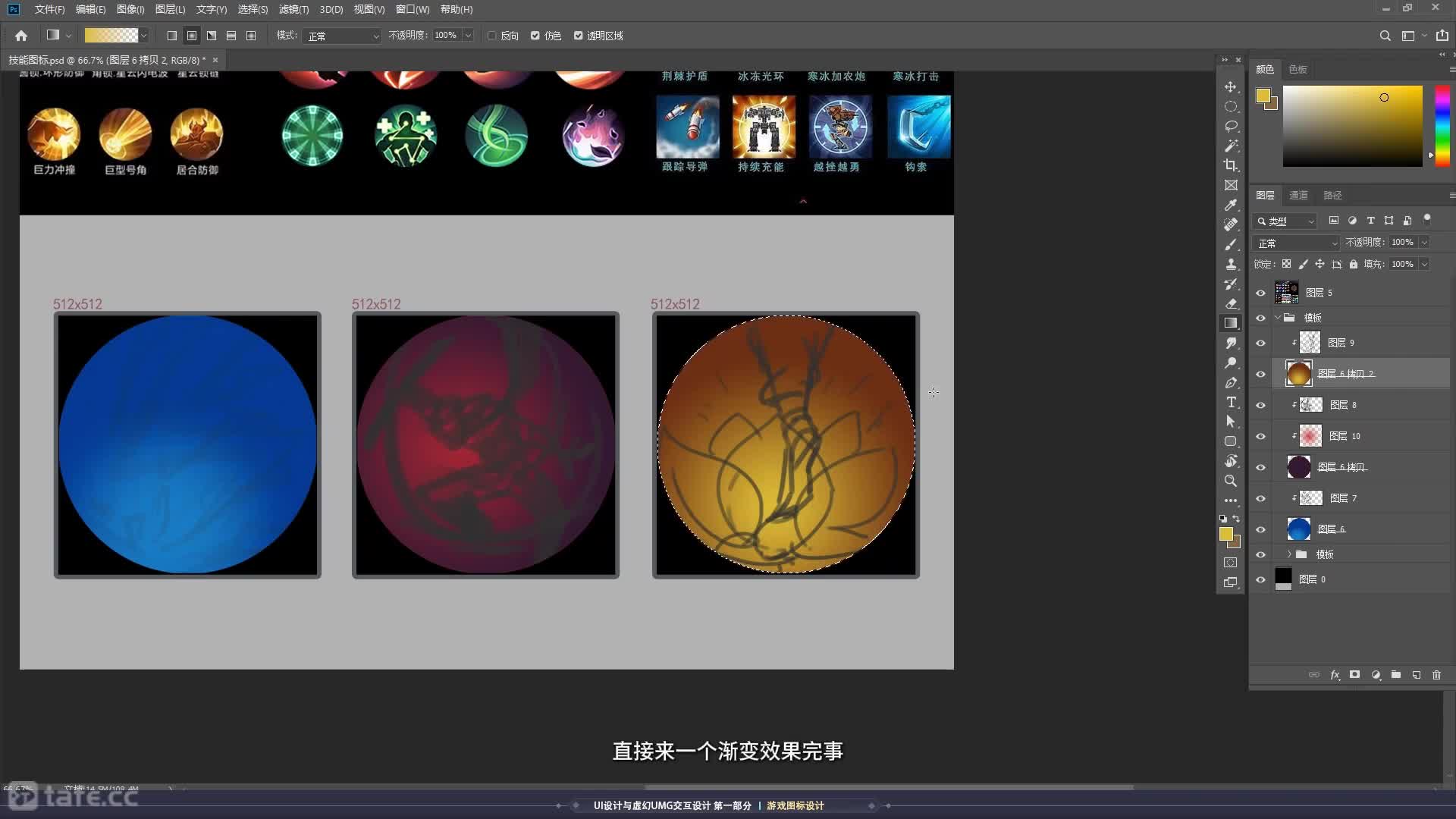Expand the collapsed 模板 group
1456x819 pixels.
click(x=1288, y=554)
